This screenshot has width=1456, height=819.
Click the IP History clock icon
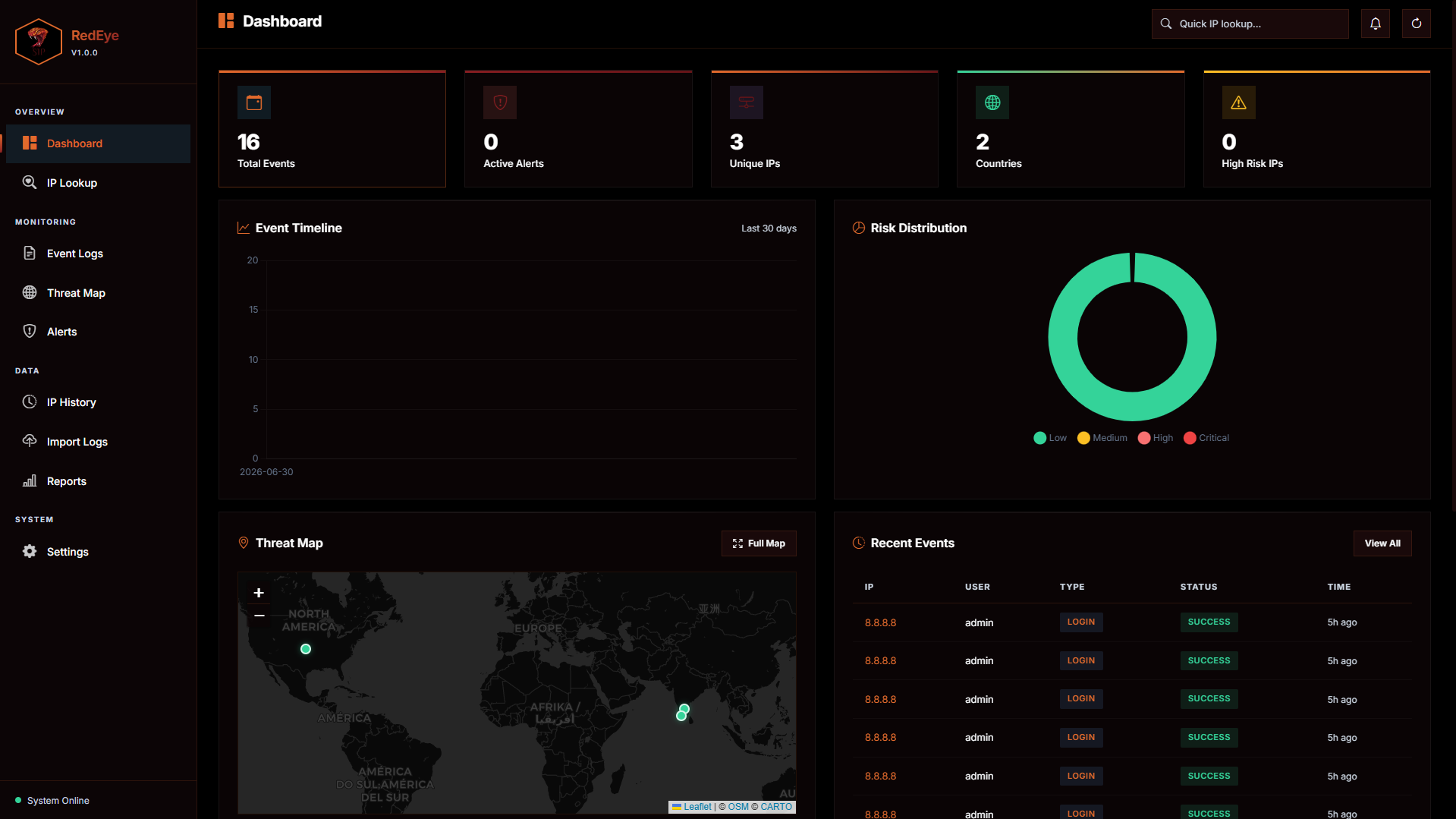point(30,402)
